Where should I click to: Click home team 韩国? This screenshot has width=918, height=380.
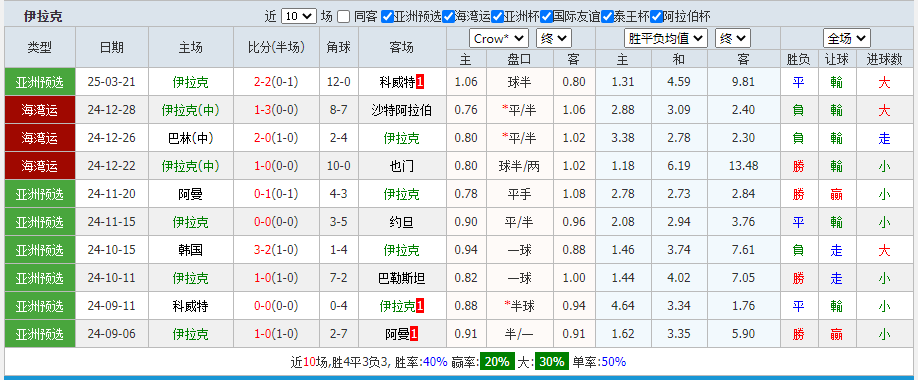(190, 250)
